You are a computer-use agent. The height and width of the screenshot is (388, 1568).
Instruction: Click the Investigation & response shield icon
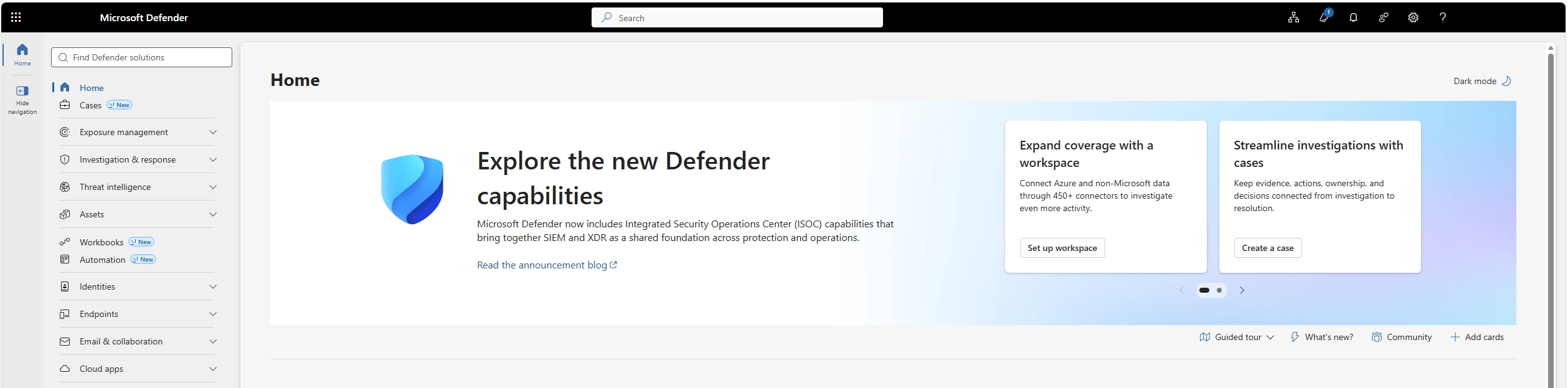65,159
